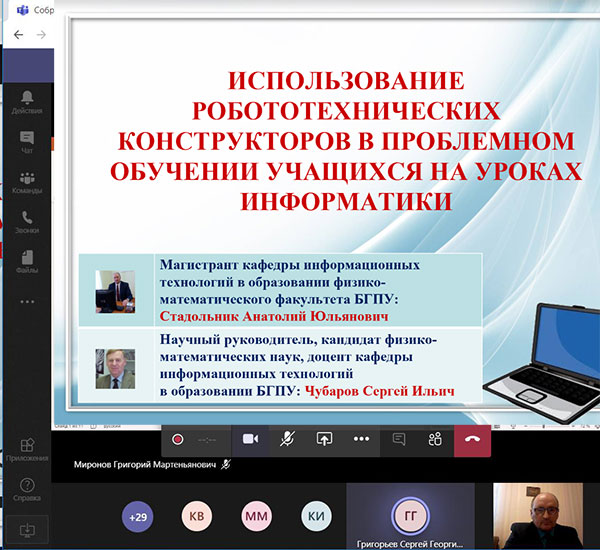
Task: Go back with the back arrow
Action: [19, 34]
